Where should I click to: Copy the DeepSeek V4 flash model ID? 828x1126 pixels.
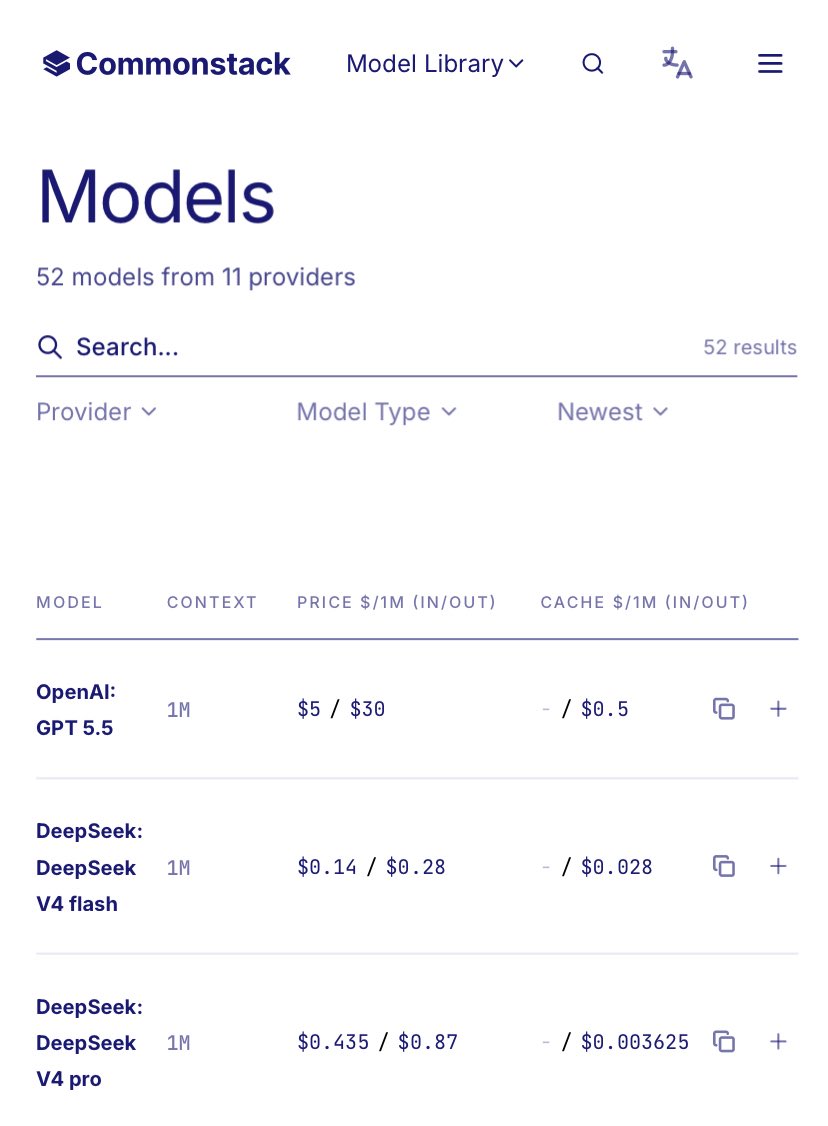[724, 866]
